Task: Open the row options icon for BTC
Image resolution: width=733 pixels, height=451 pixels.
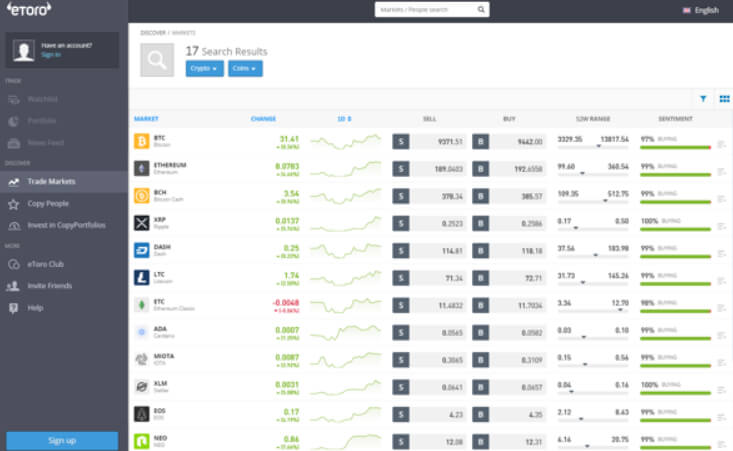Action: point(722,144)
